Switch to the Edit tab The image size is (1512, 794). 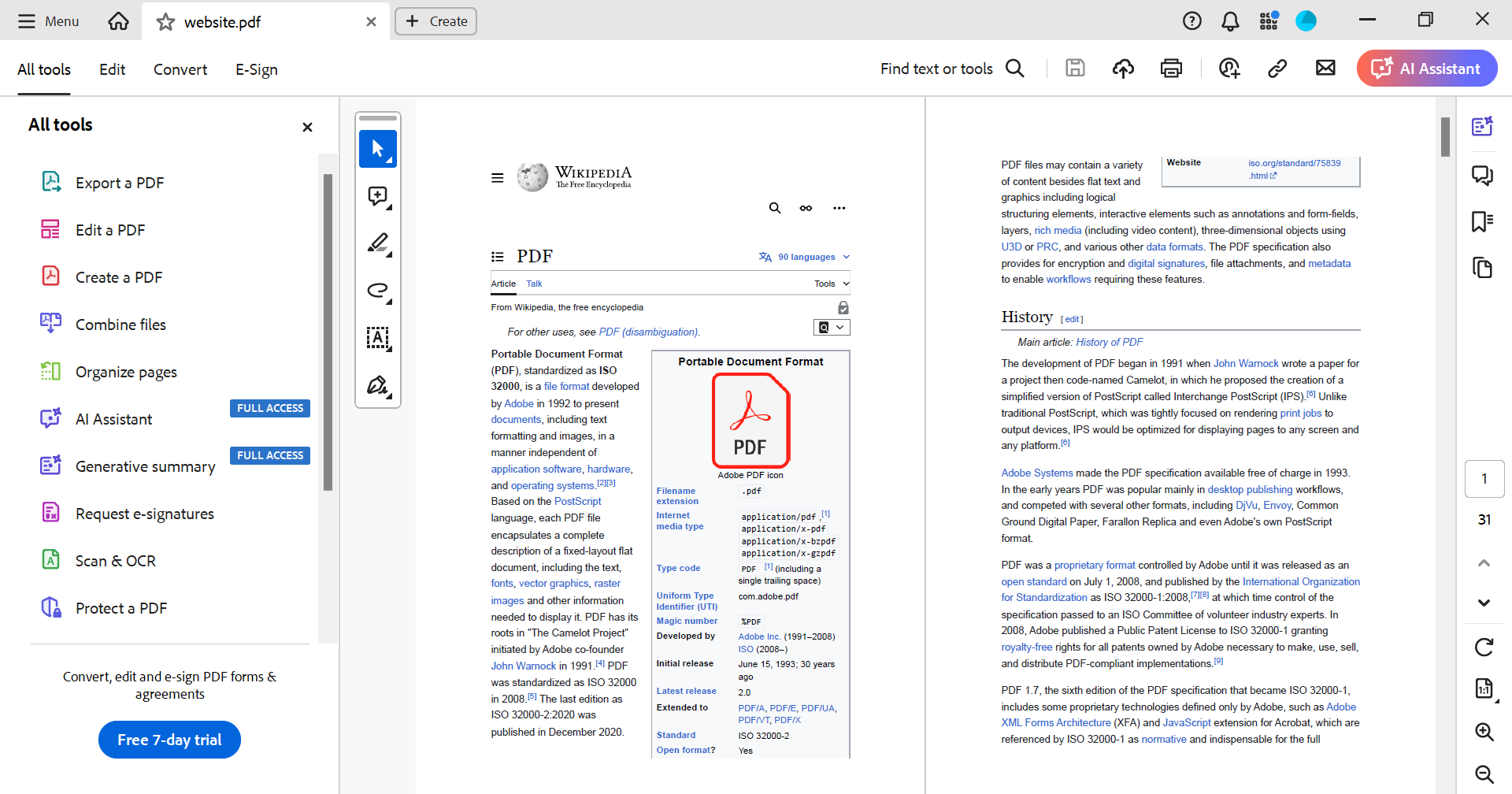click(112, 69)
